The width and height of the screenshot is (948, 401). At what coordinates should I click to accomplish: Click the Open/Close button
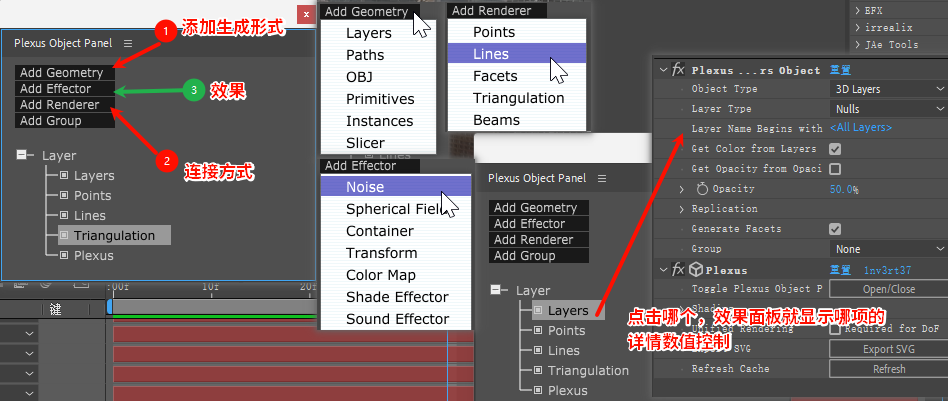click(x=888, y=289)
